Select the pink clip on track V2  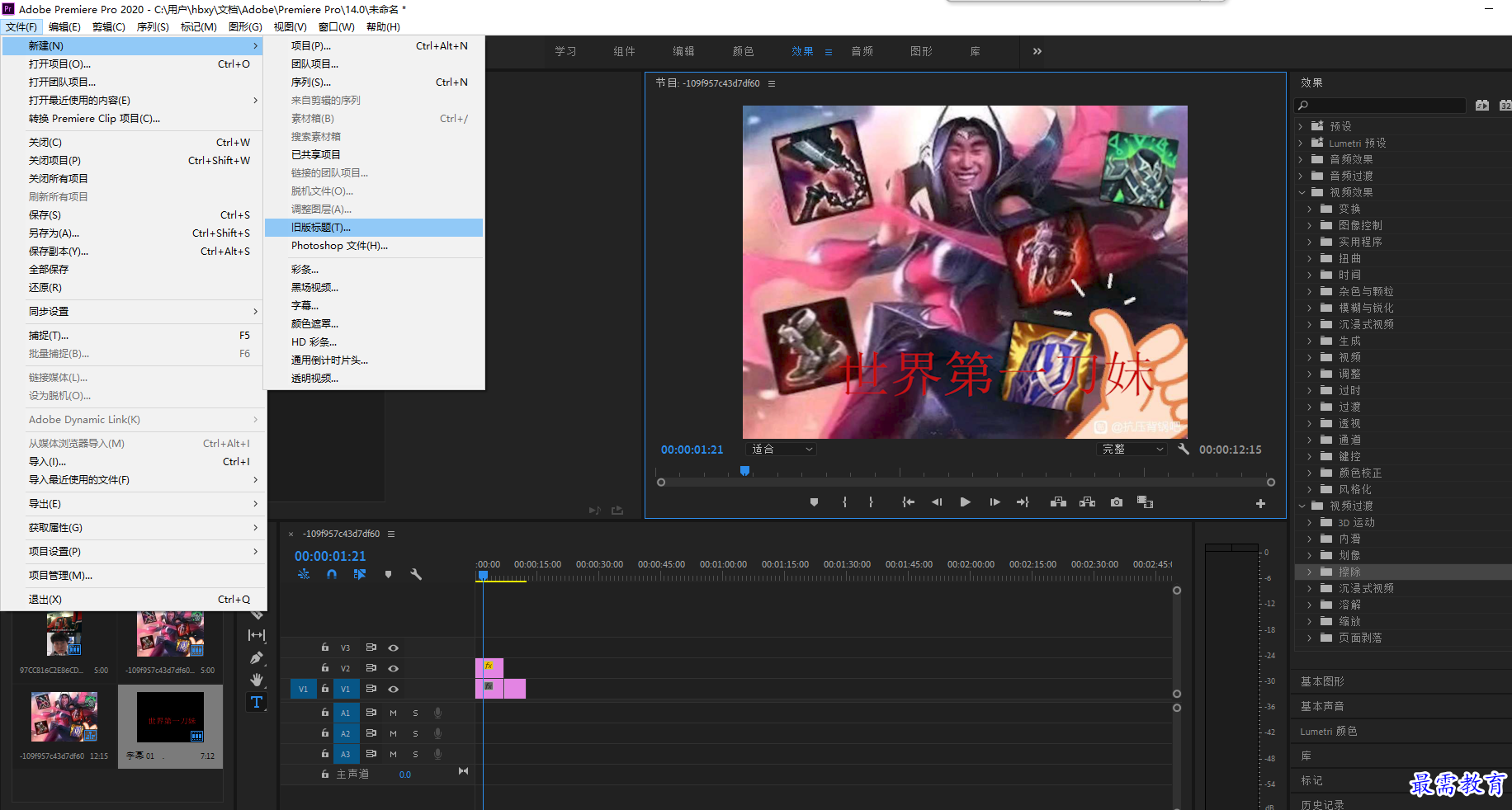(489, 667)
